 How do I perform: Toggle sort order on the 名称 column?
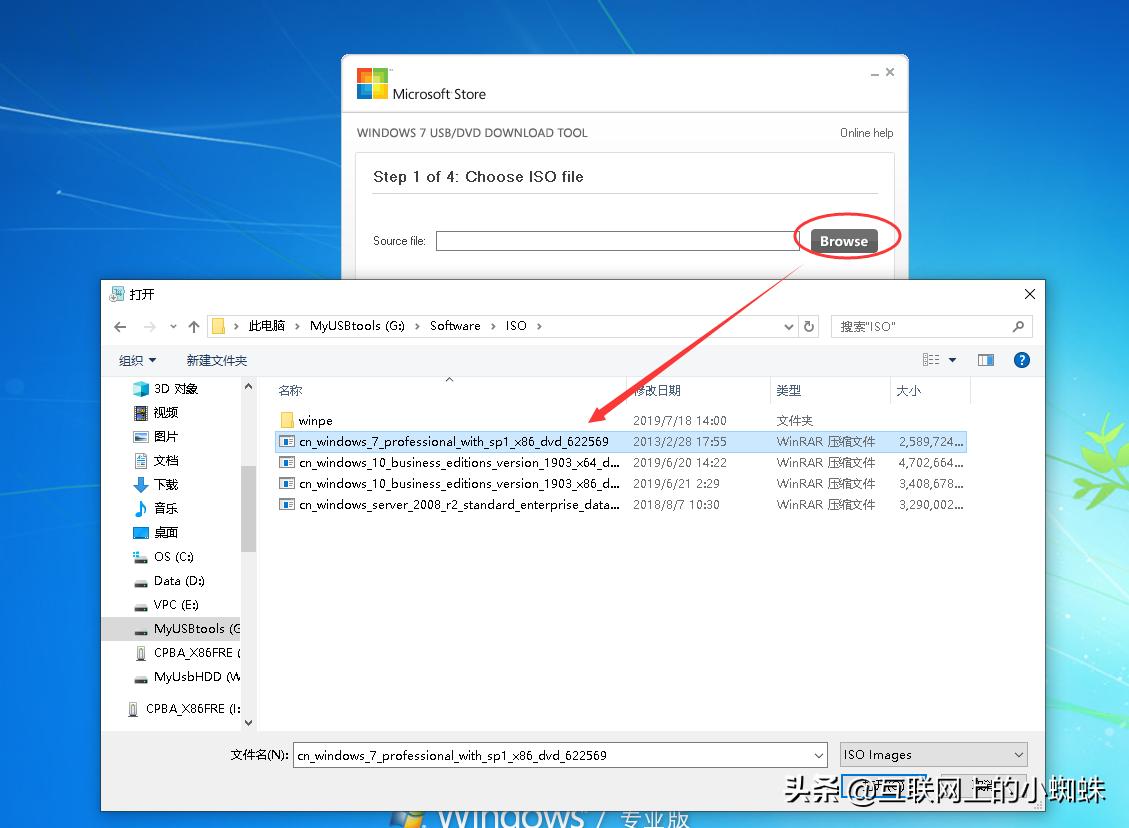coord(290,390)
